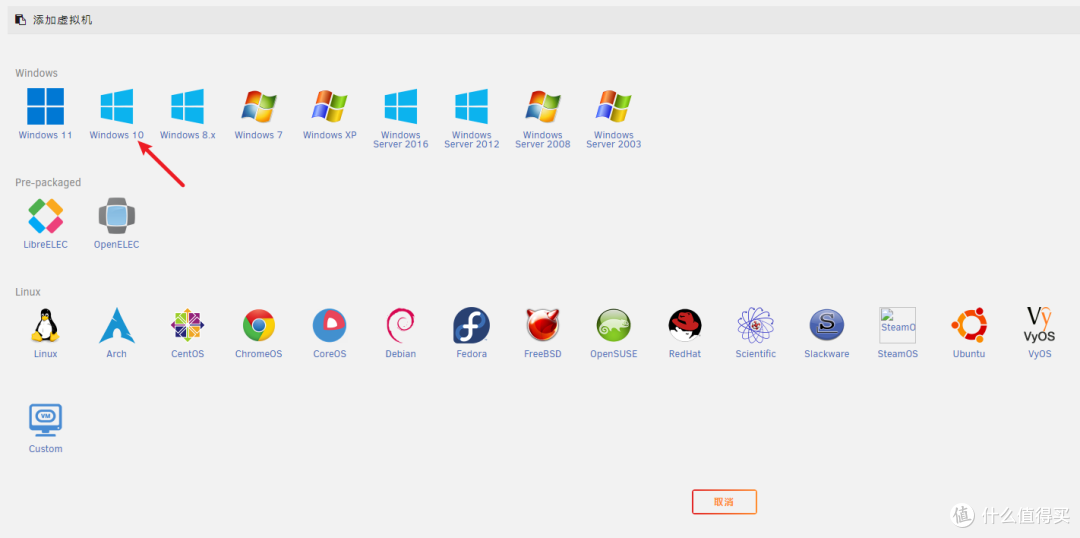
Task: Choose the FreeBSD daemon icon
Action: 543,325
